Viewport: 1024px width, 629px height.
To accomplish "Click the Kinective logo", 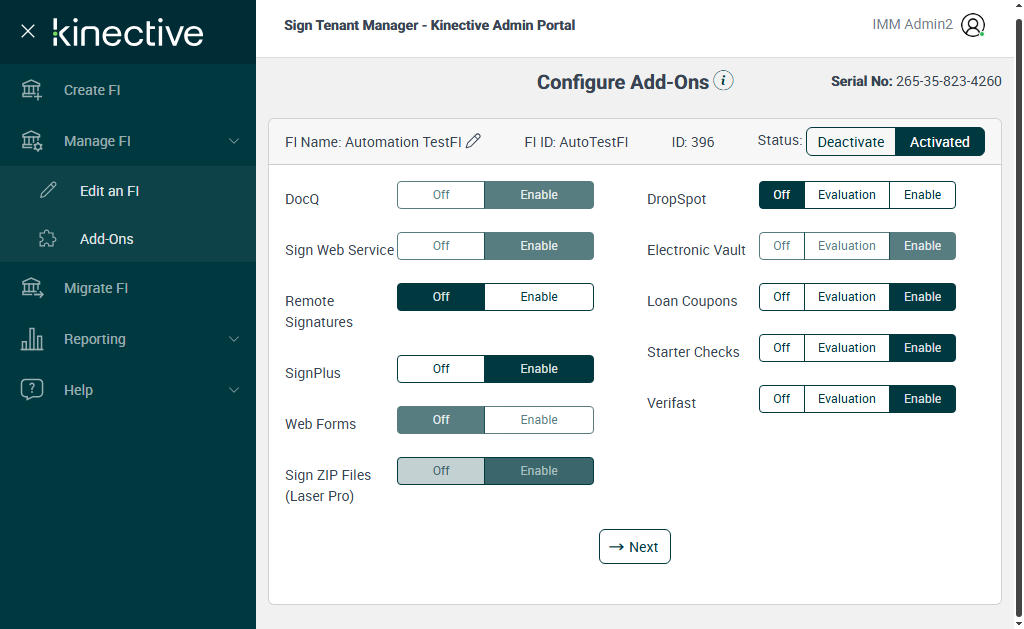I will point(128,32).
